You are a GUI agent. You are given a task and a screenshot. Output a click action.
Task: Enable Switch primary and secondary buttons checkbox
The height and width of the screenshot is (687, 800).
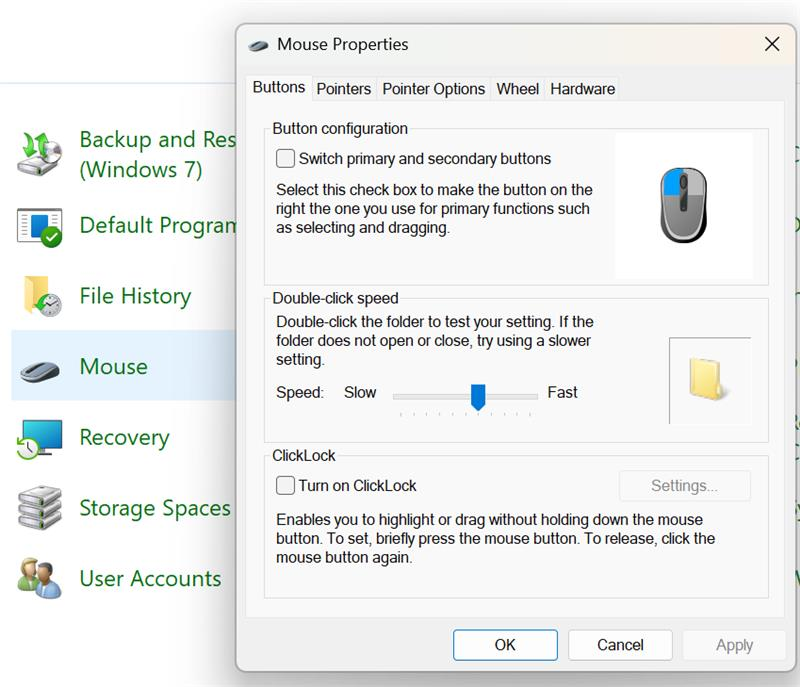[285, 158]
